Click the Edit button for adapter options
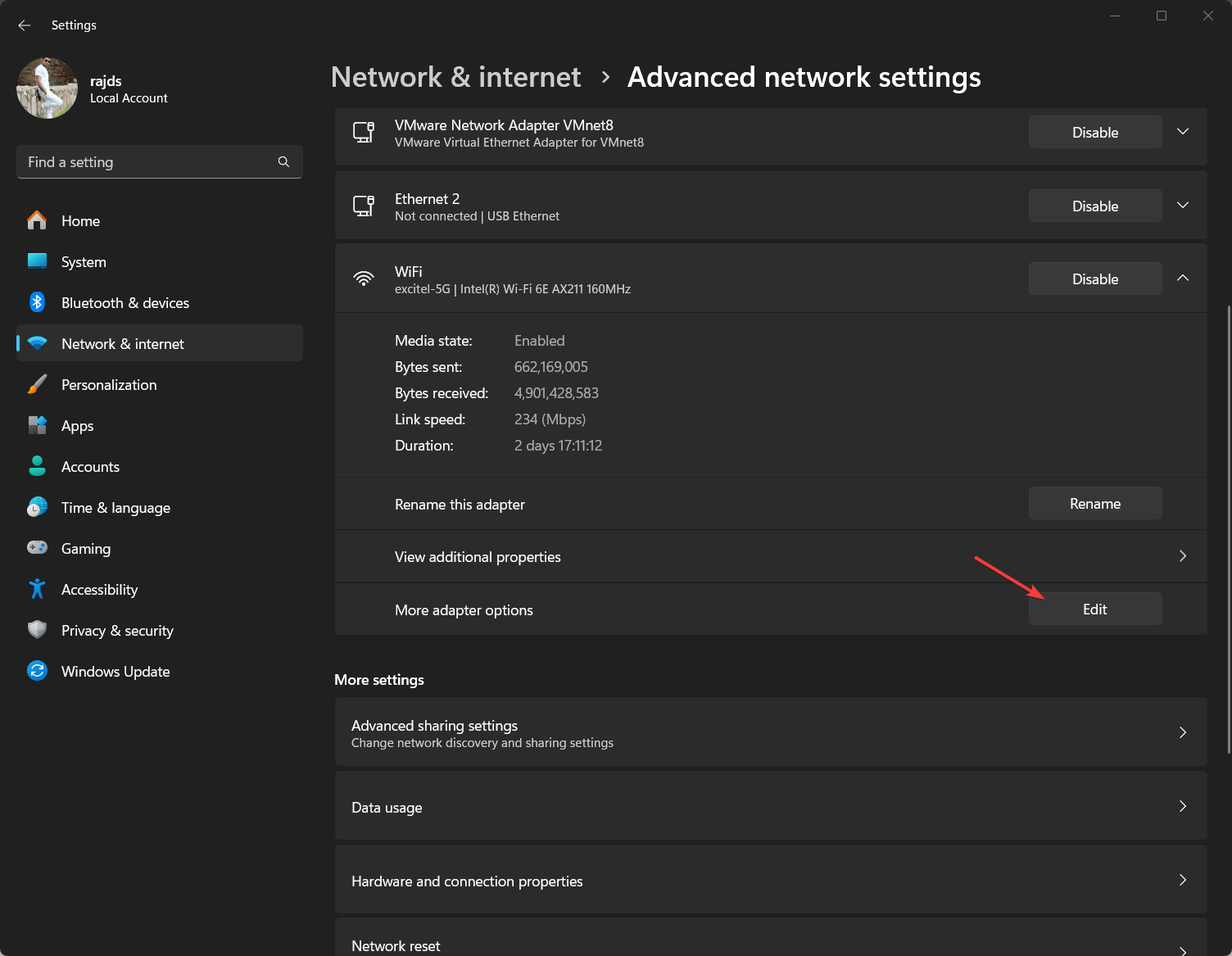The width and height of the screenshot is (1232, 956). click(1094, 609)
